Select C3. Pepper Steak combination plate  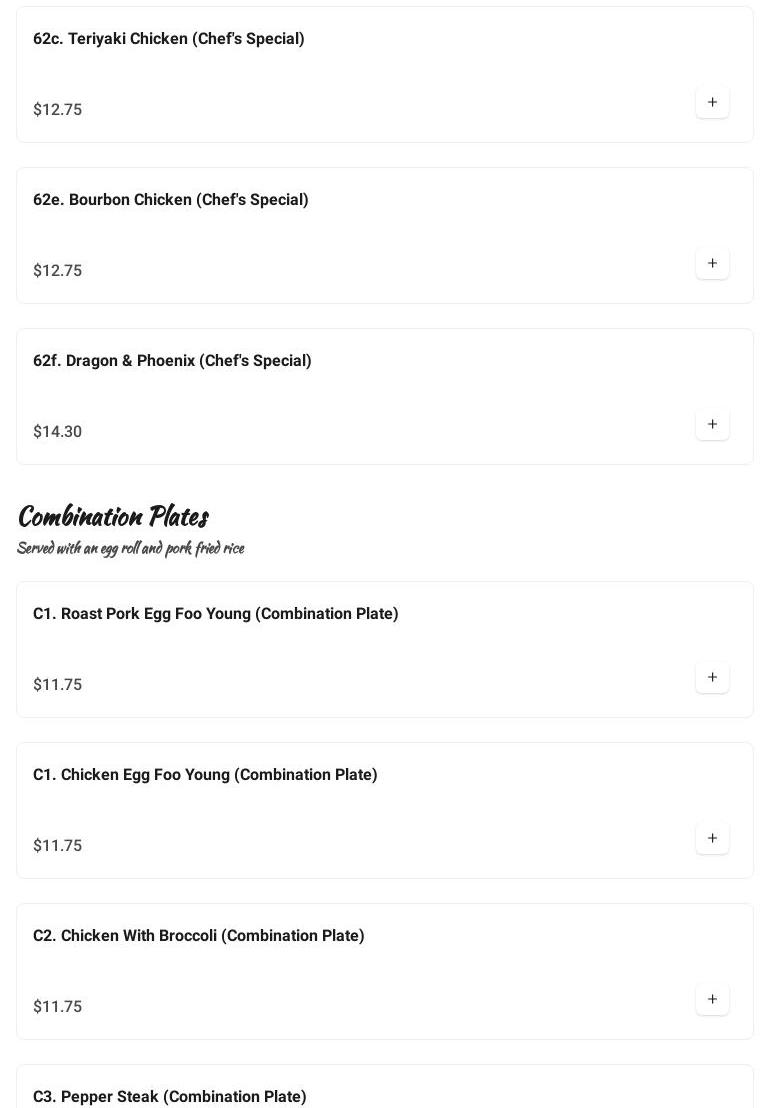coord(170,1096)
